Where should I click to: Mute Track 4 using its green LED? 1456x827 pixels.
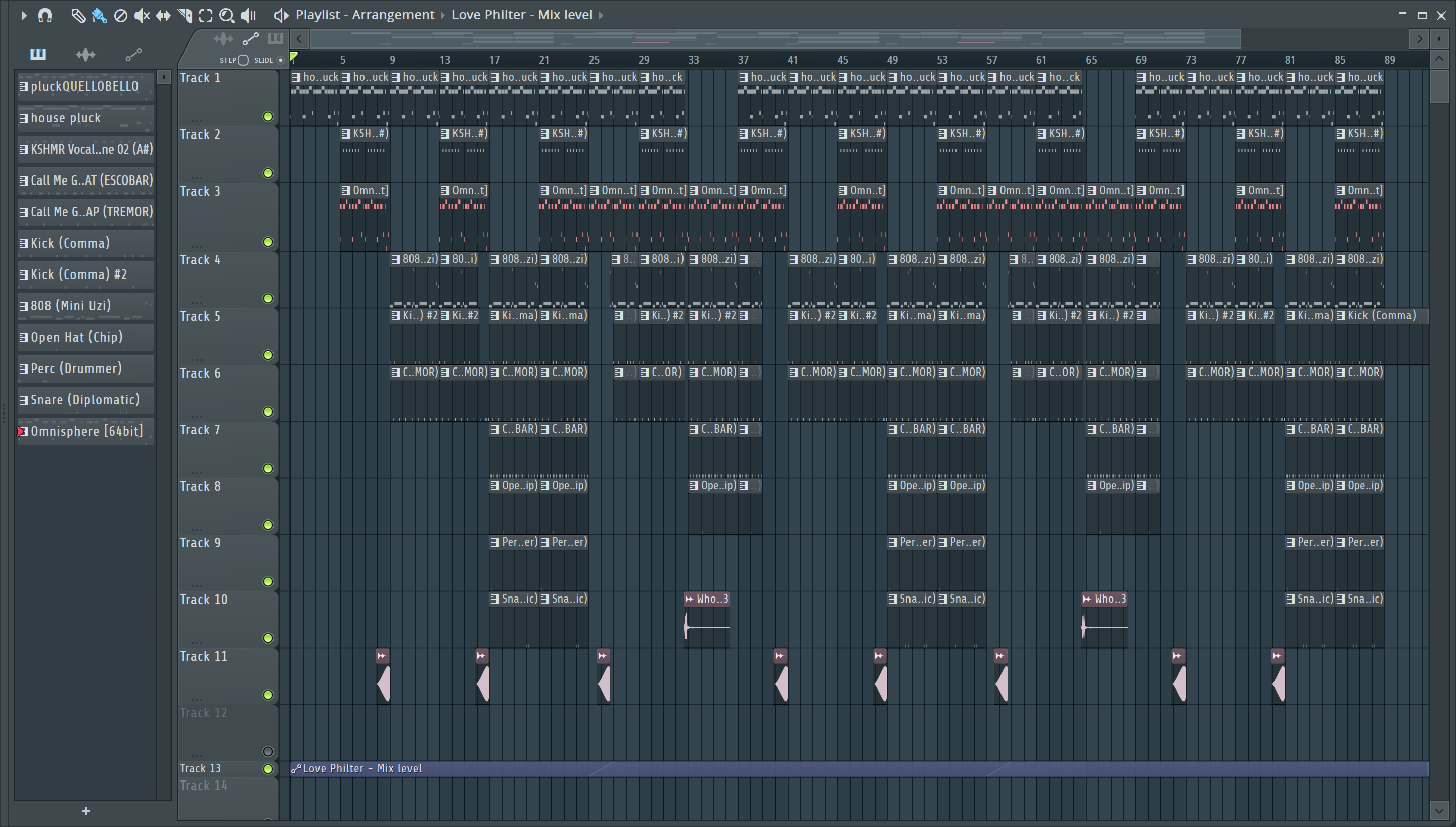click(268, 298)
